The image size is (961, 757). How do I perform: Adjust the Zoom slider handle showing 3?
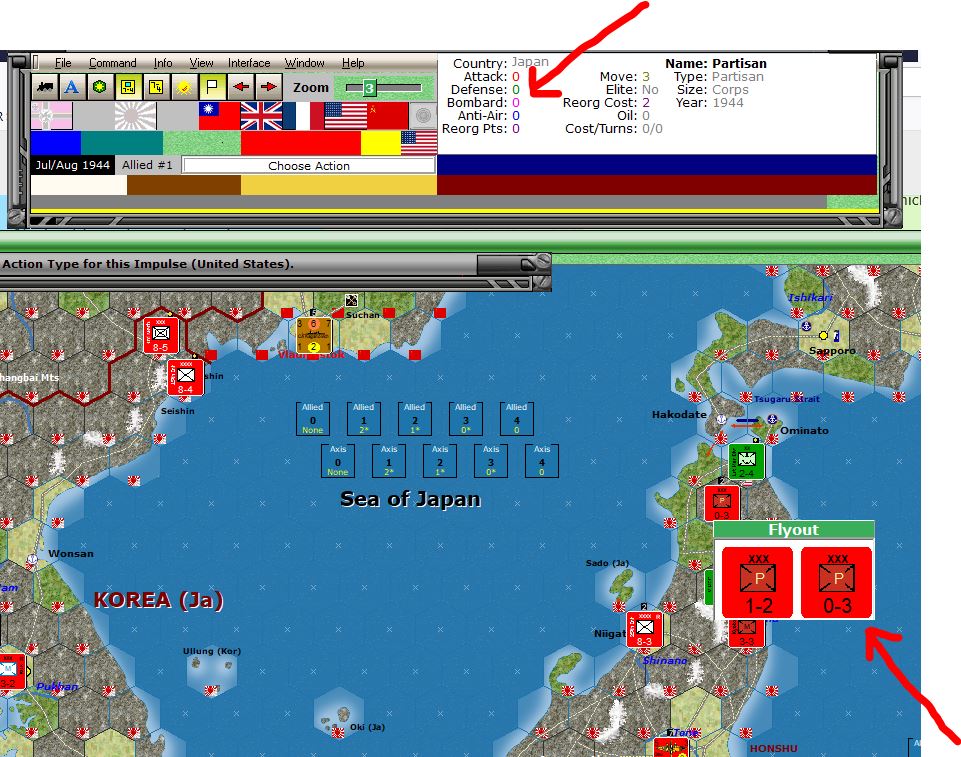369,88
